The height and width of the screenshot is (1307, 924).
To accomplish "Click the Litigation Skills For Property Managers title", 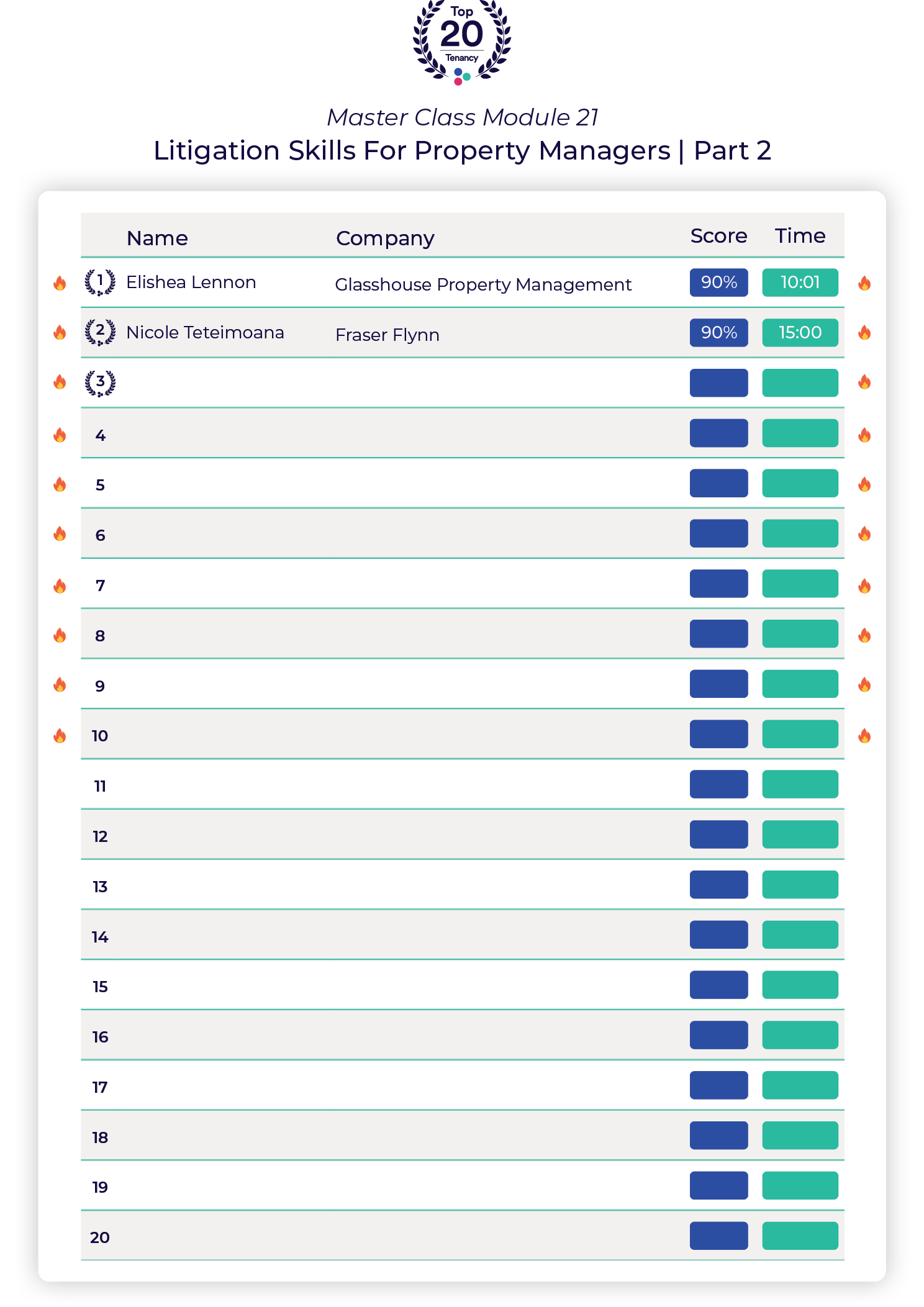I will coord(462,150).
